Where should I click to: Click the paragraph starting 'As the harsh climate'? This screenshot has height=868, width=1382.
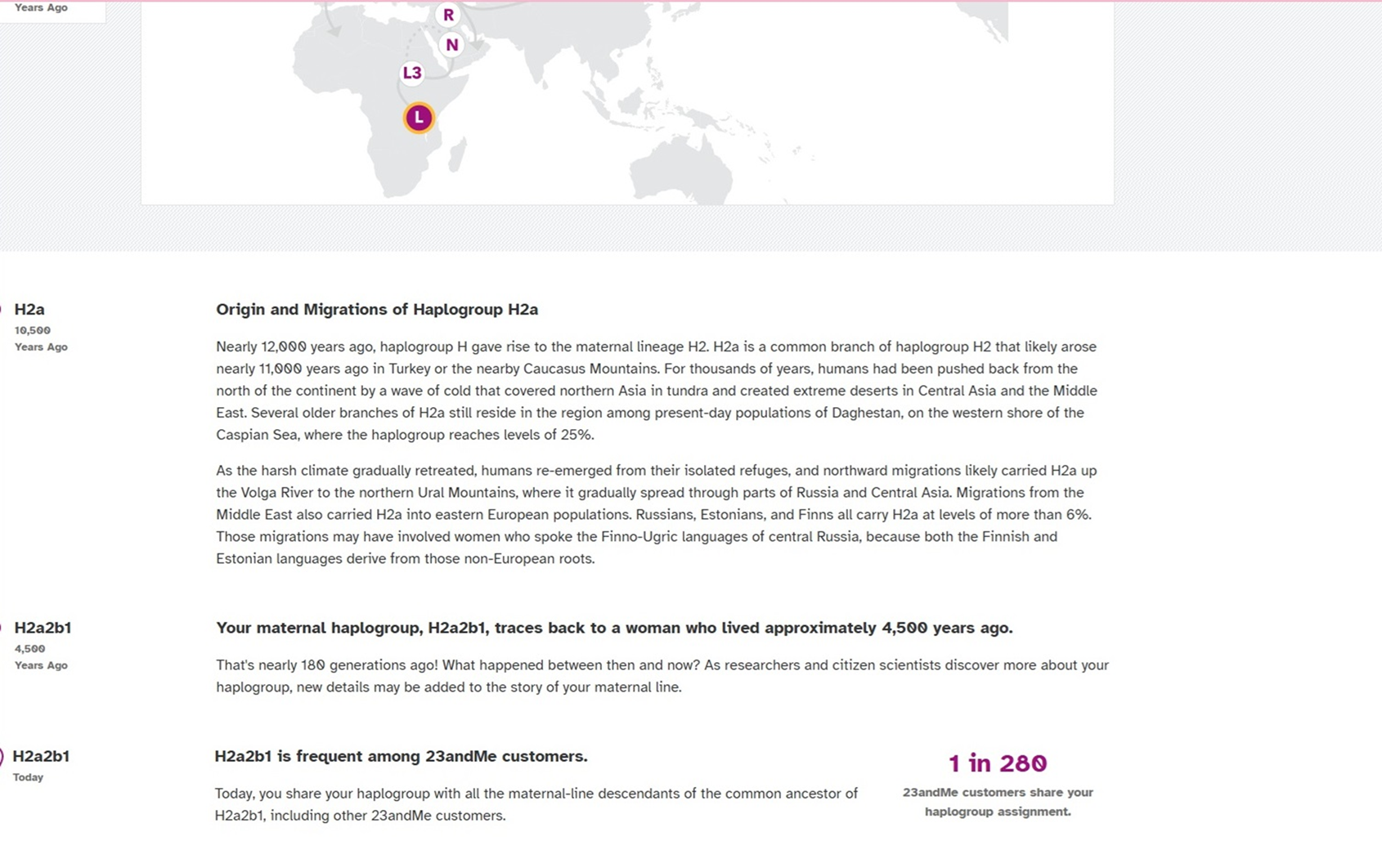coord(658,515)
